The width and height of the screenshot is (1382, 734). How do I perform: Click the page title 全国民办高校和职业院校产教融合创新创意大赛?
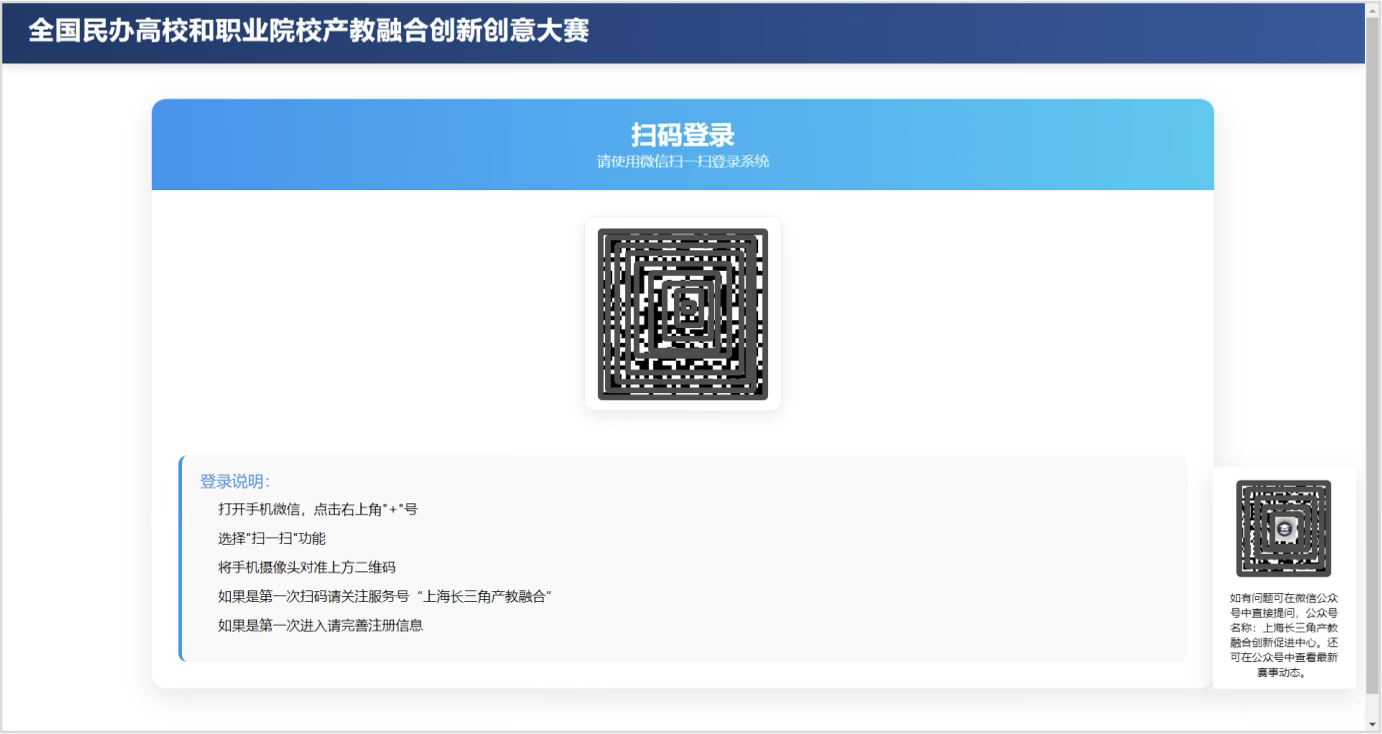point(309,31)
